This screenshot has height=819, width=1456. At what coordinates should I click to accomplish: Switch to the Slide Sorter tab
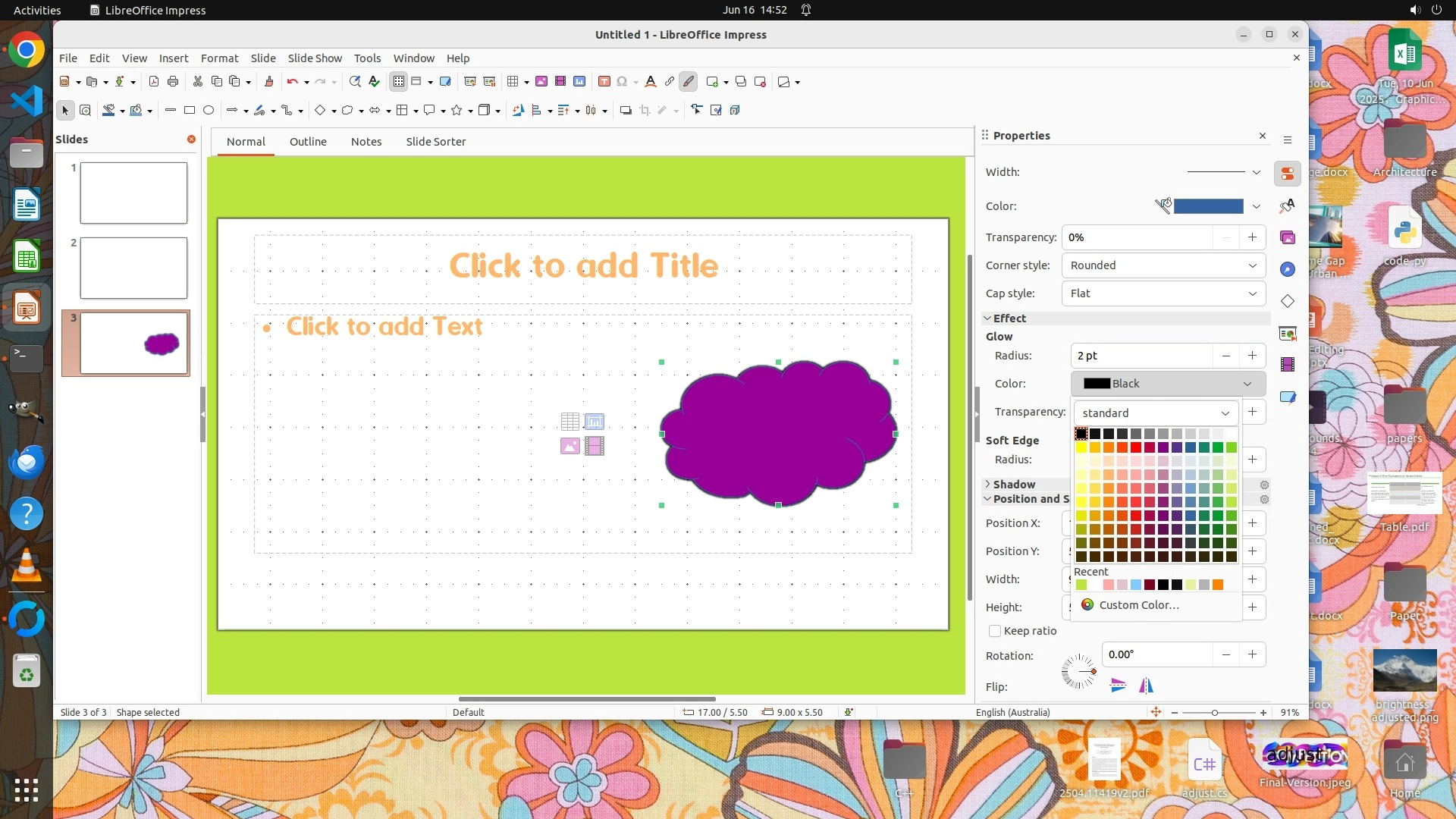click(x=435, y=142)
